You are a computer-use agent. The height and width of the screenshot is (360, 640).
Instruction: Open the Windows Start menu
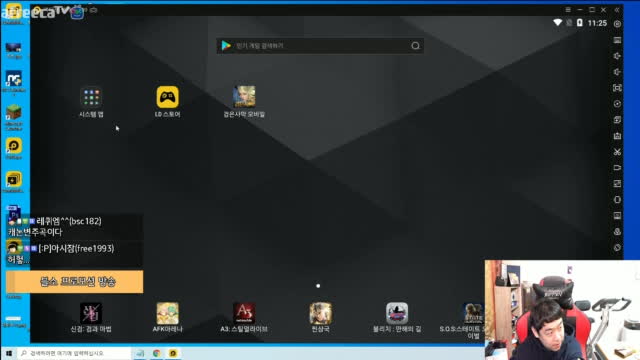[9, 353]
